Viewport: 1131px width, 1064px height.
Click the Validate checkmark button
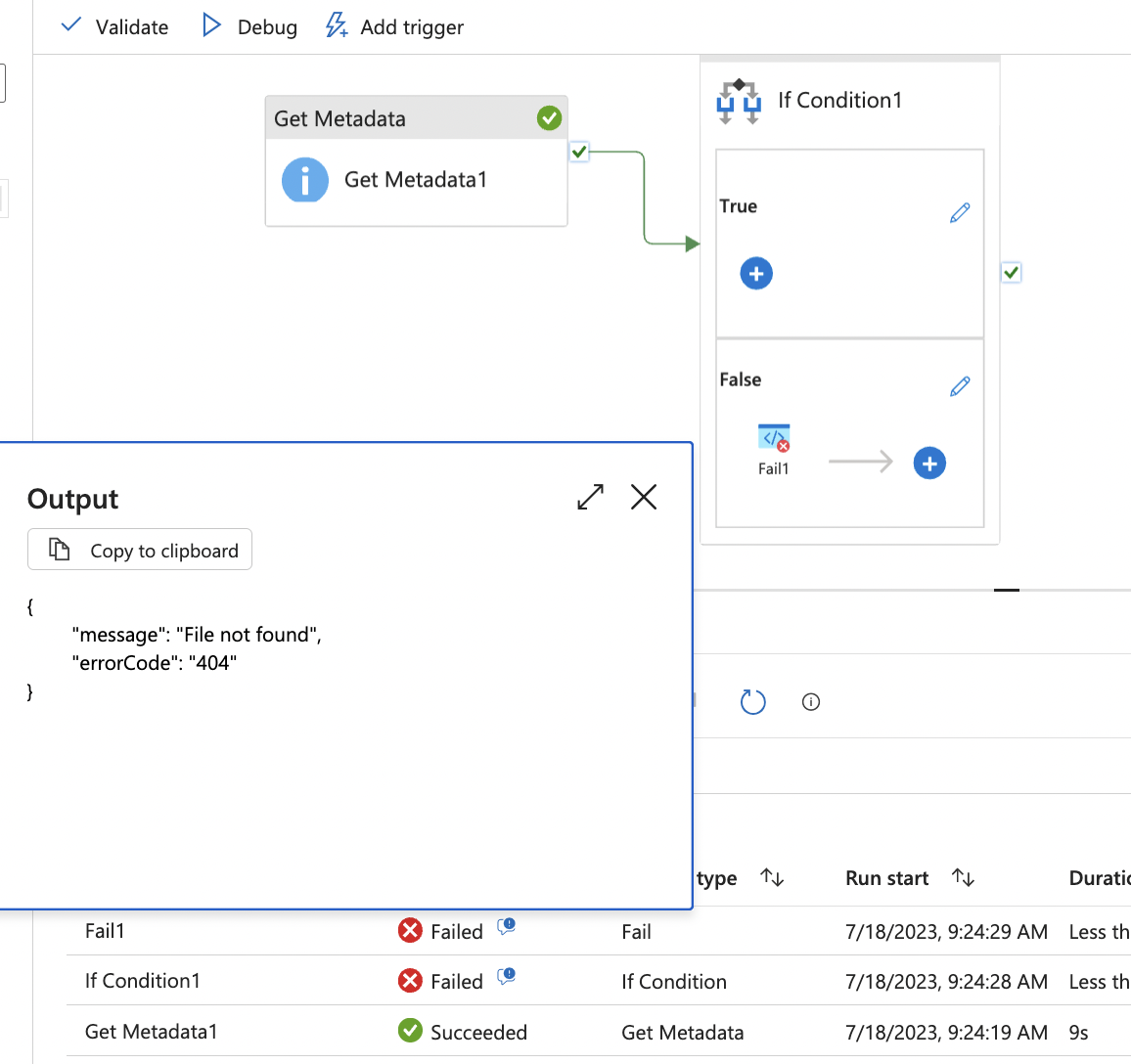tap(114, 26)
